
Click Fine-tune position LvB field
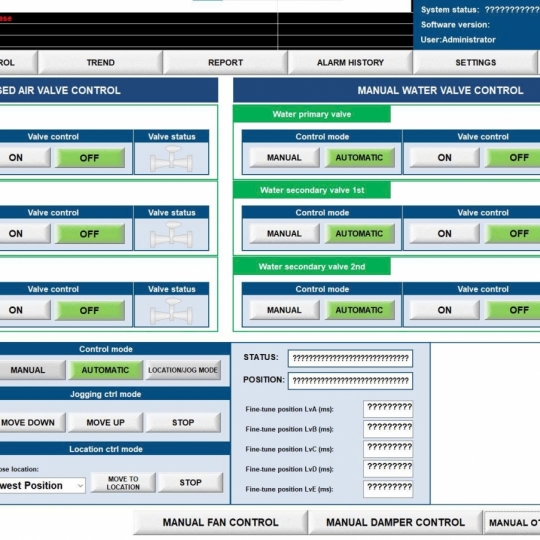(388, 429)
